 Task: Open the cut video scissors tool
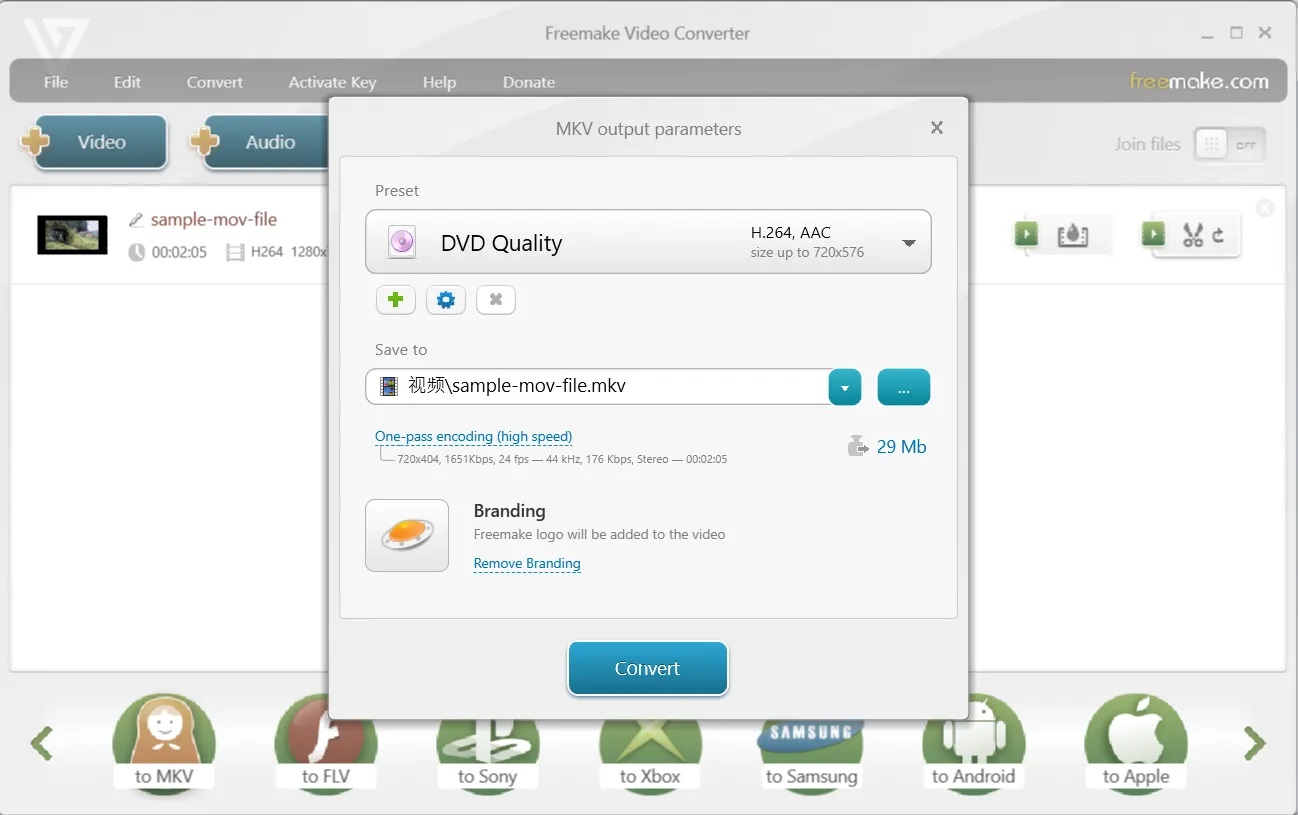pos(1192,235)
